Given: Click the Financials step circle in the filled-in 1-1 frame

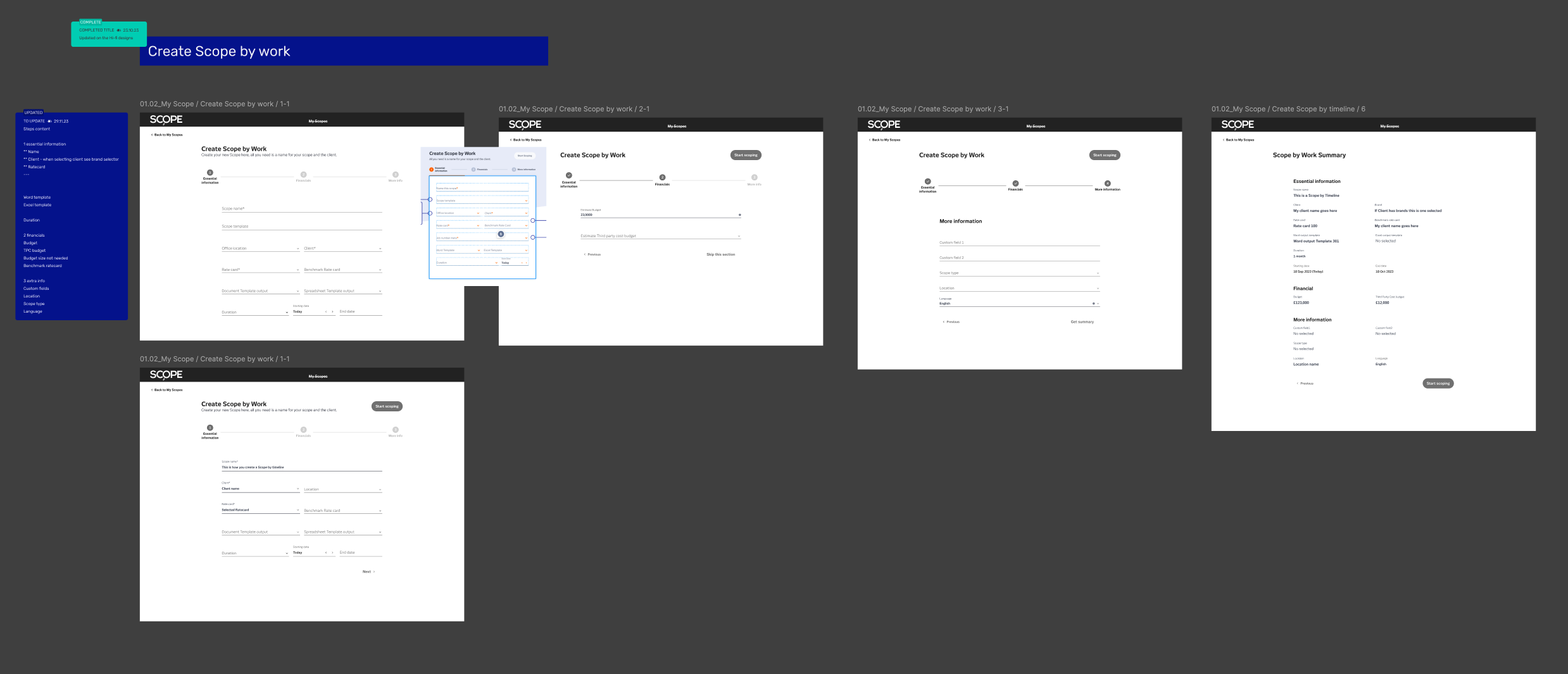Looking at the screenshot, I should [x=303, y=429].
